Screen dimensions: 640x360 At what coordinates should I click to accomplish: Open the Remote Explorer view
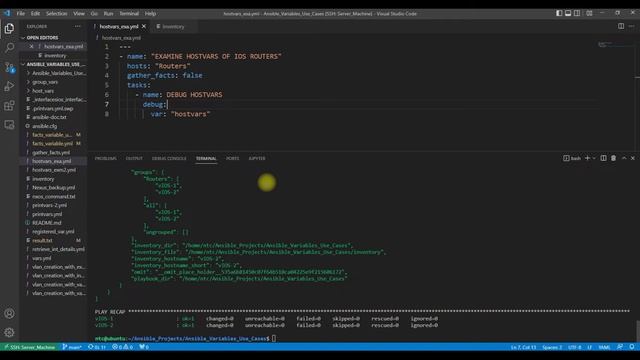9,125
